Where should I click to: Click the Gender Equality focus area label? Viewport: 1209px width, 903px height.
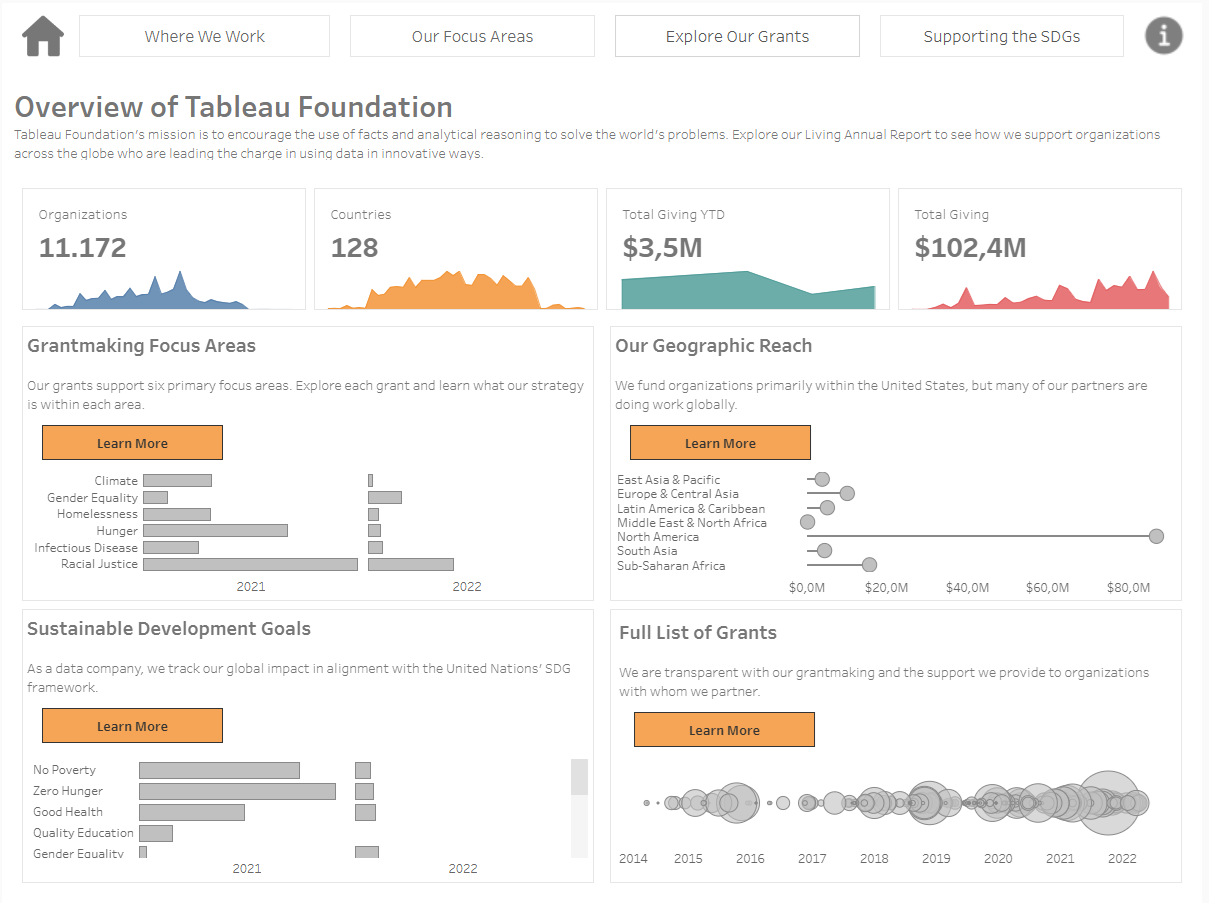[x=93, y=498]
